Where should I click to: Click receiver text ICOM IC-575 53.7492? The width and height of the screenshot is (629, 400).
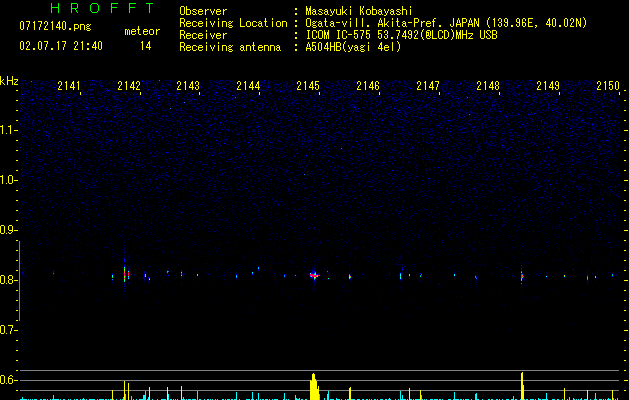pos(401,35)
